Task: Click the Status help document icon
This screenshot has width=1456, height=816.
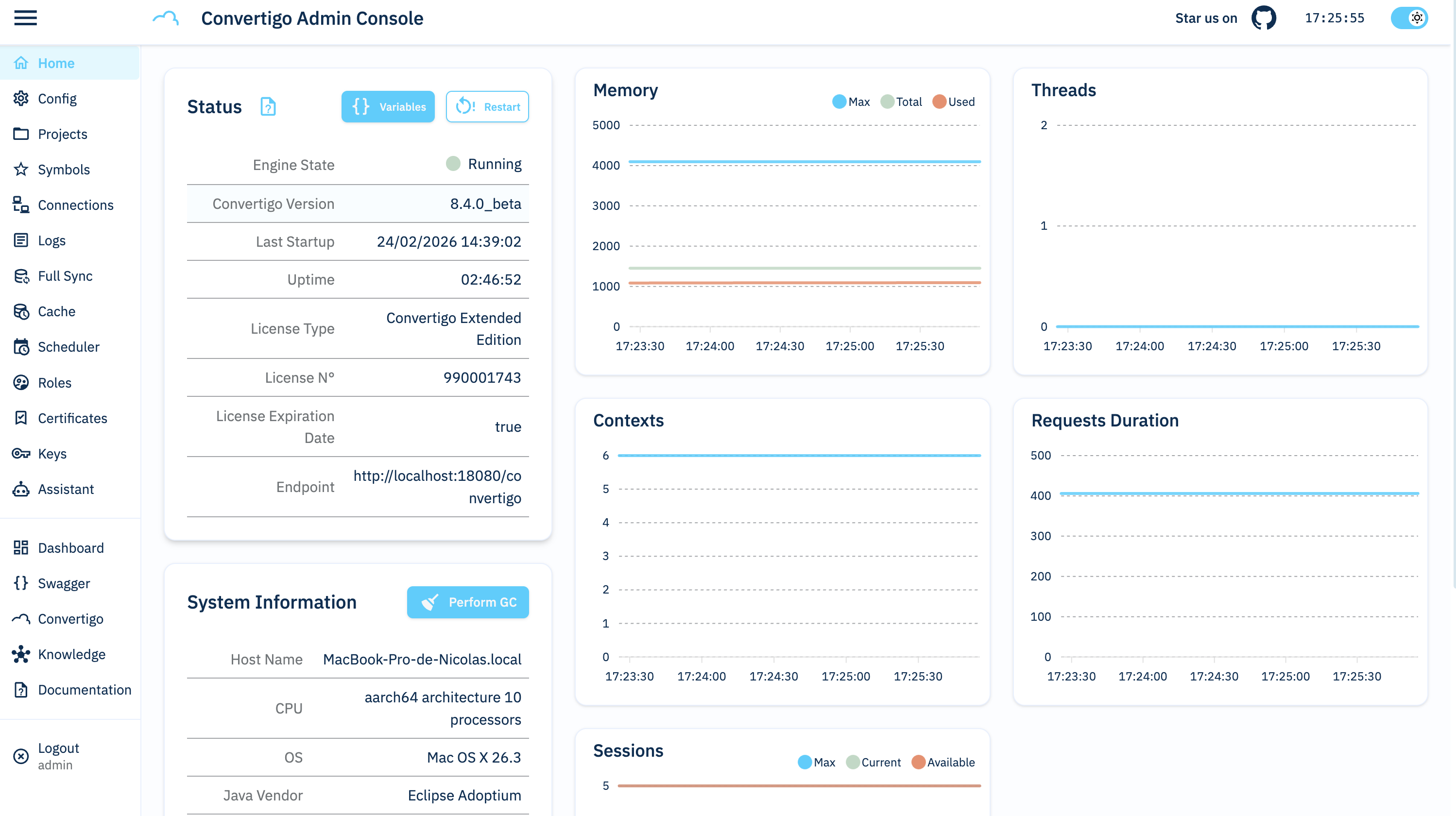Action: 268,106
